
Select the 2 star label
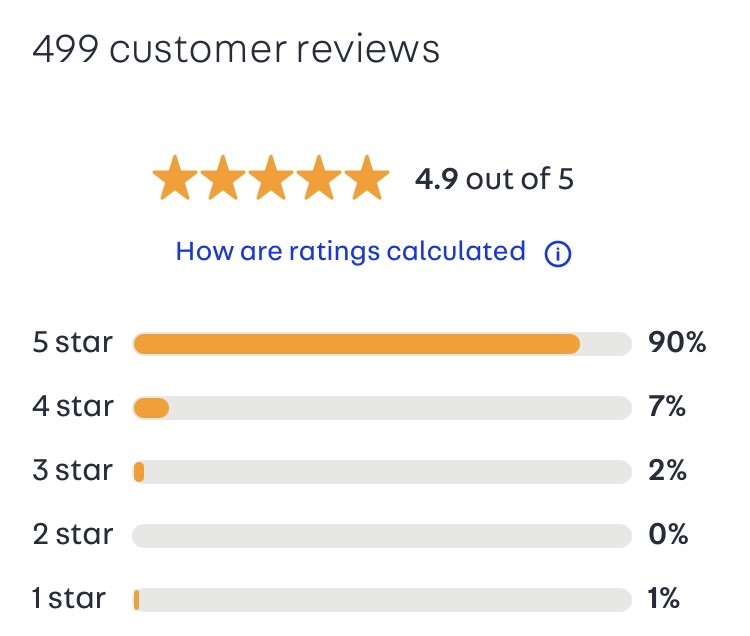[x=73, y=534]
